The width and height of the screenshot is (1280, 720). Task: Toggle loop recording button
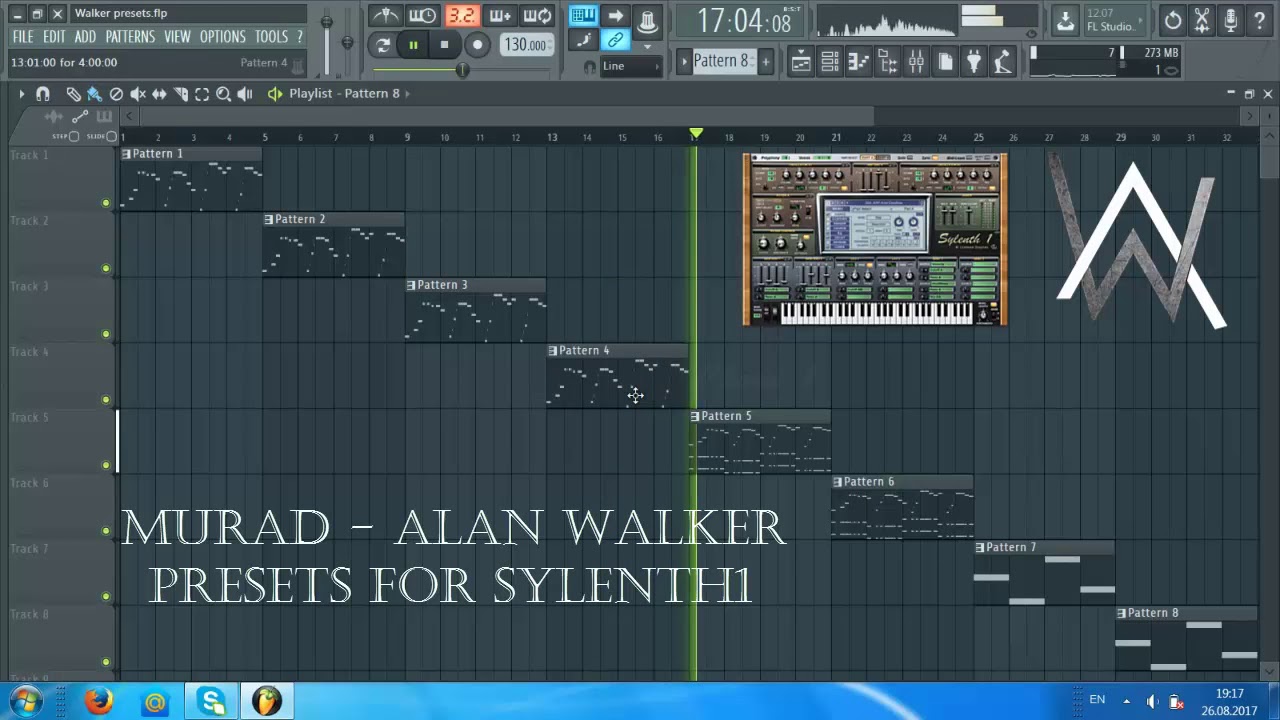click(537, 16)
